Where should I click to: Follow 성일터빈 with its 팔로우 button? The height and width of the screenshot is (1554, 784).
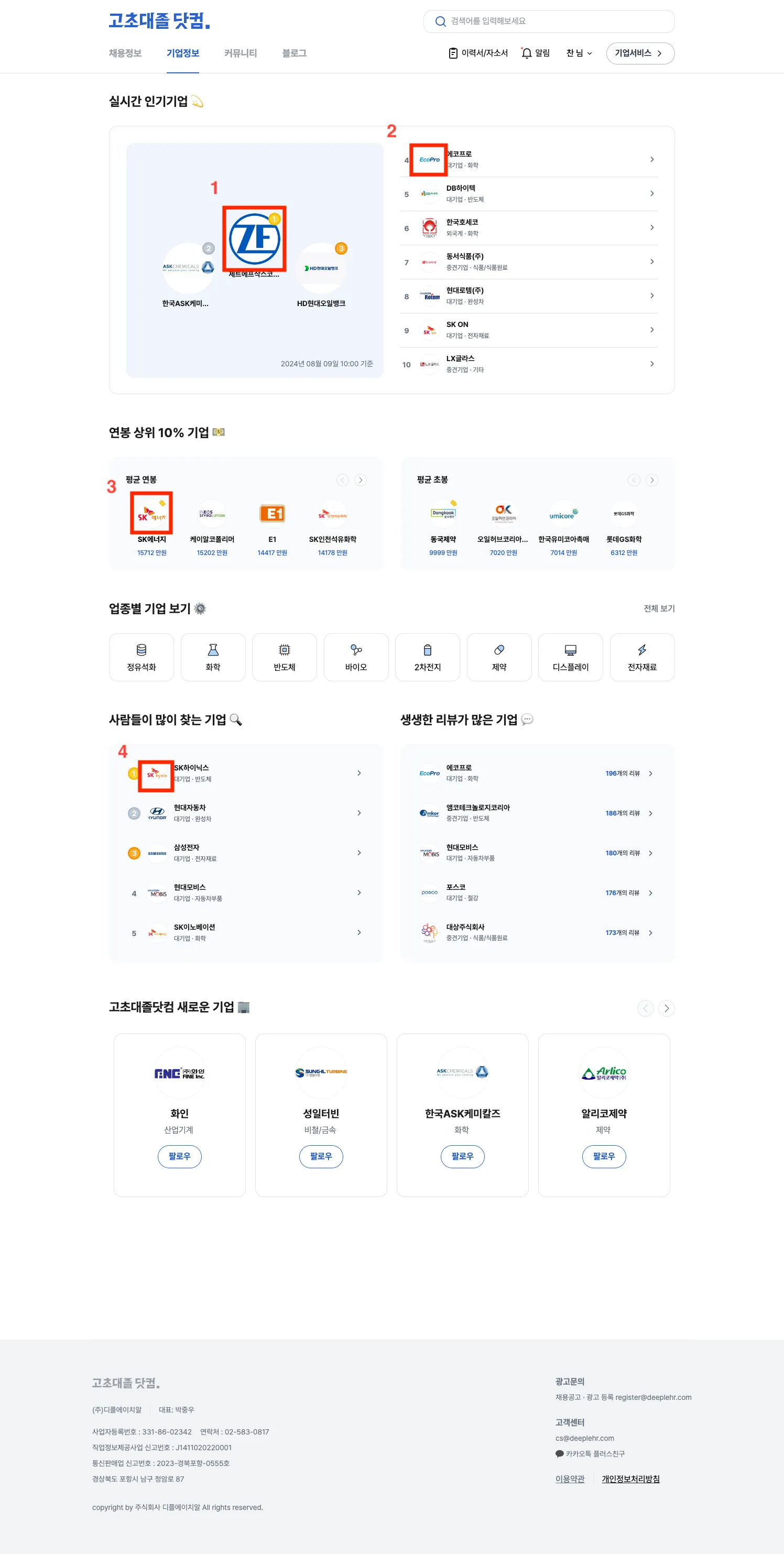point(321,1156)
